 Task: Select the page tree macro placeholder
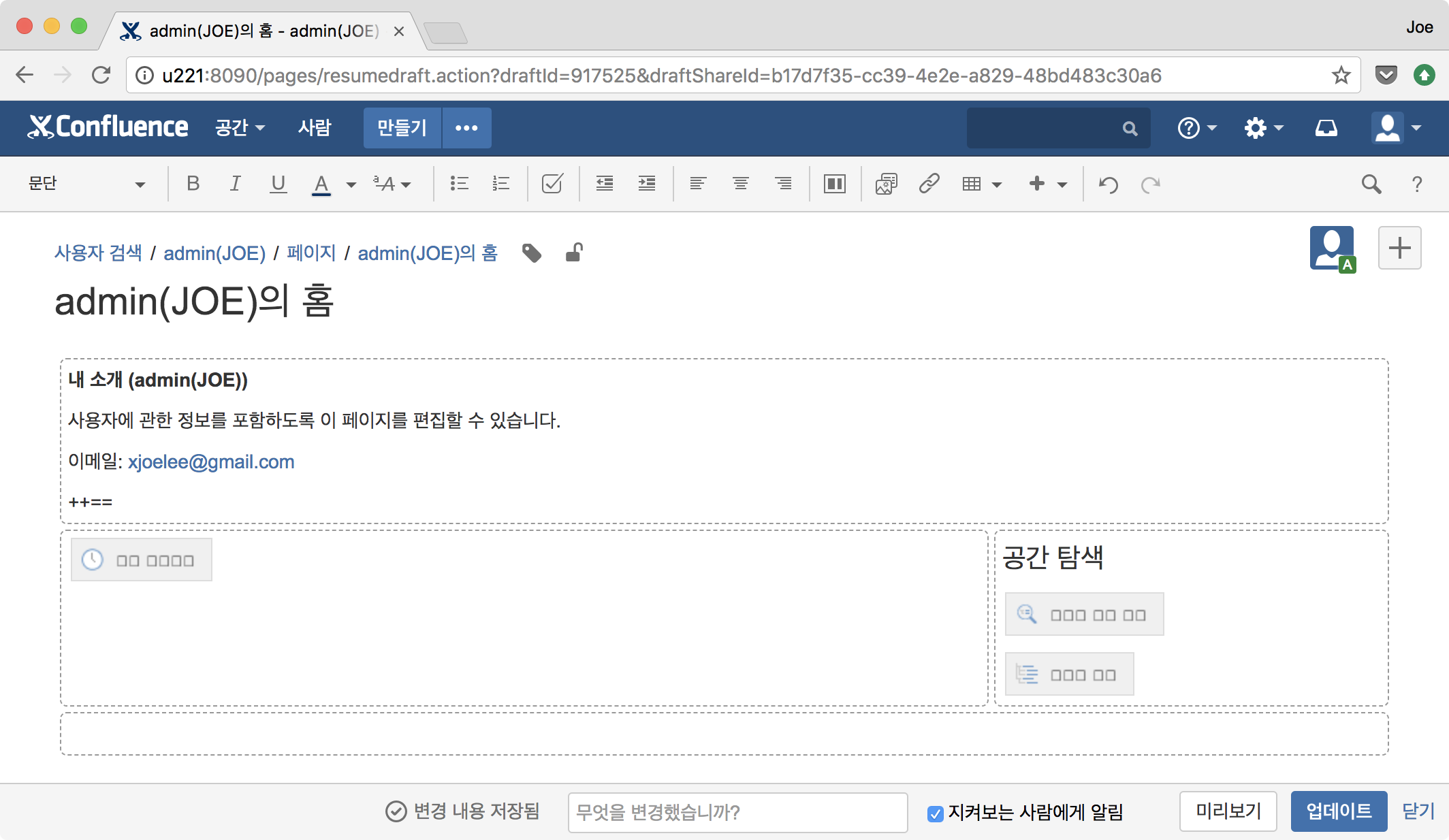[1069, 674]
